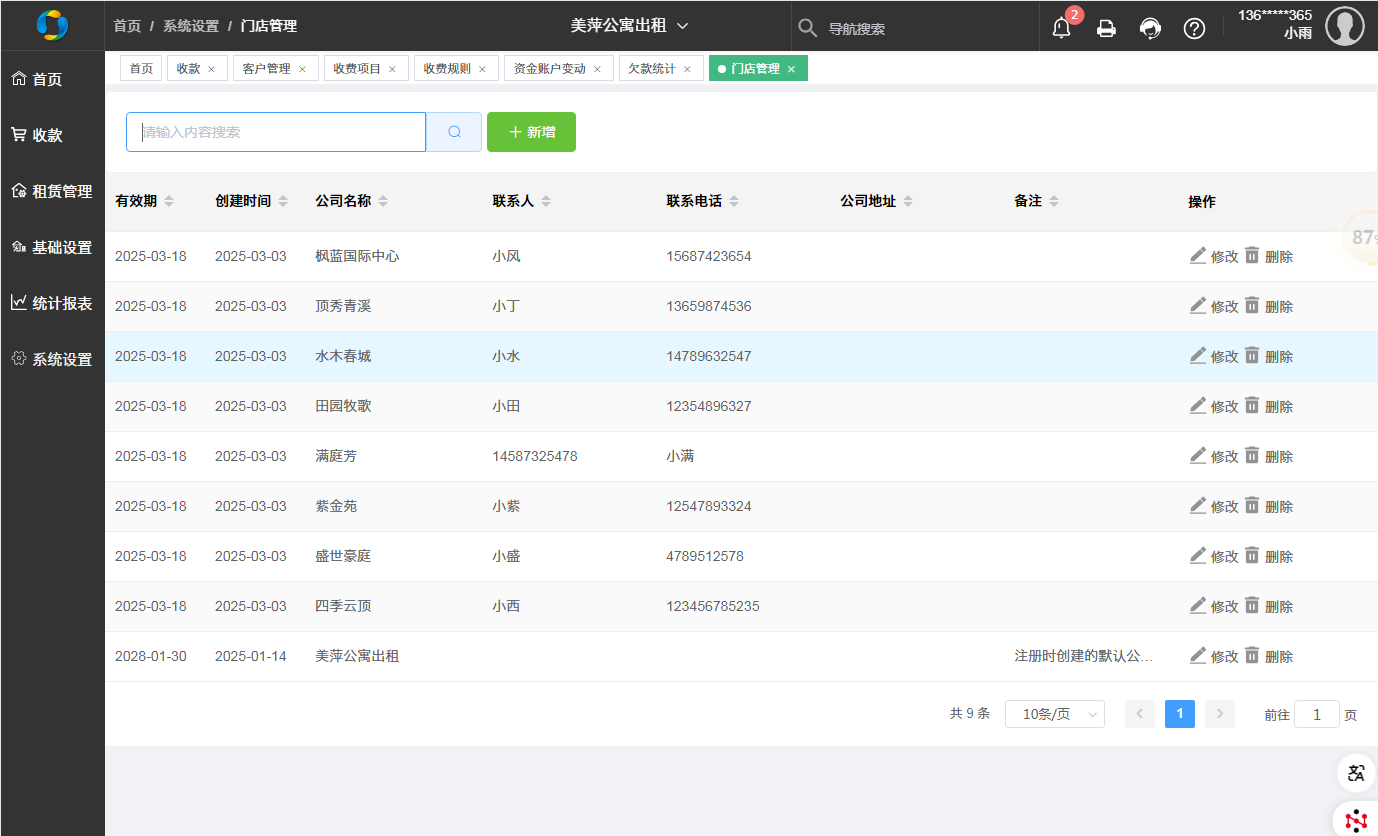Sort by 公司名称 column arrows

click(383, 201)
